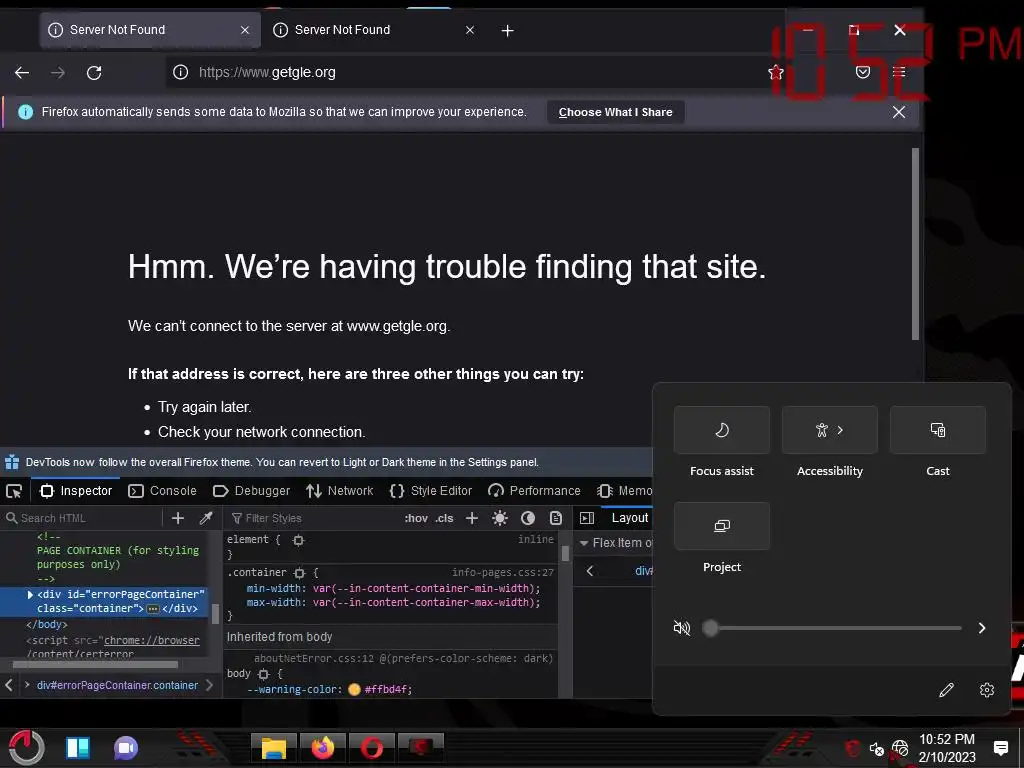This screenshot has height=768, width=1024.
Task: Expand the errorPageContainer div node
Action: 30,595
